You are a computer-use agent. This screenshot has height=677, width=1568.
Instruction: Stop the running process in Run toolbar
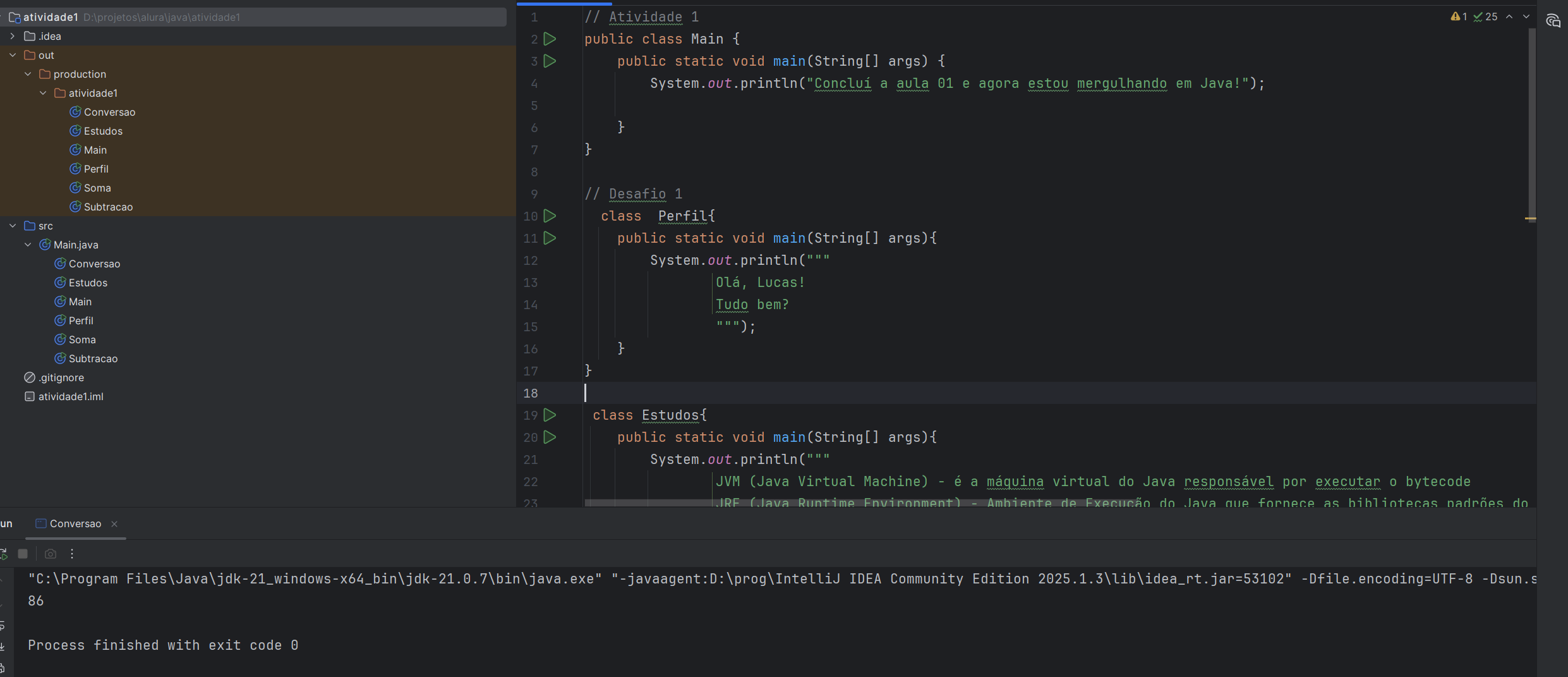[x=23, y=554]
